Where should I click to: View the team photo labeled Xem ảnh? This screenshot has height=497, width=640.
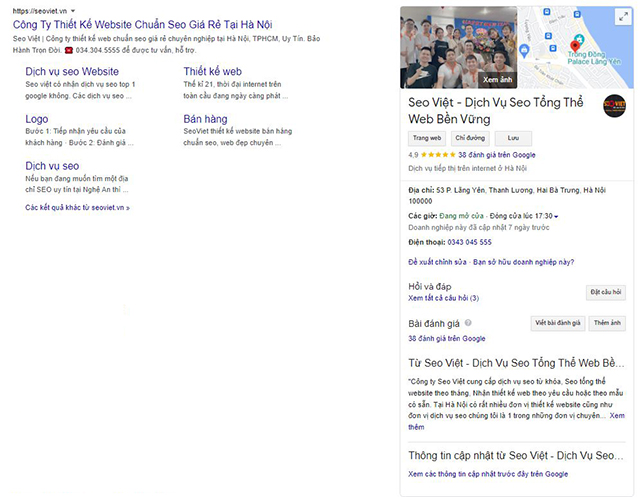tap(458, 47)
